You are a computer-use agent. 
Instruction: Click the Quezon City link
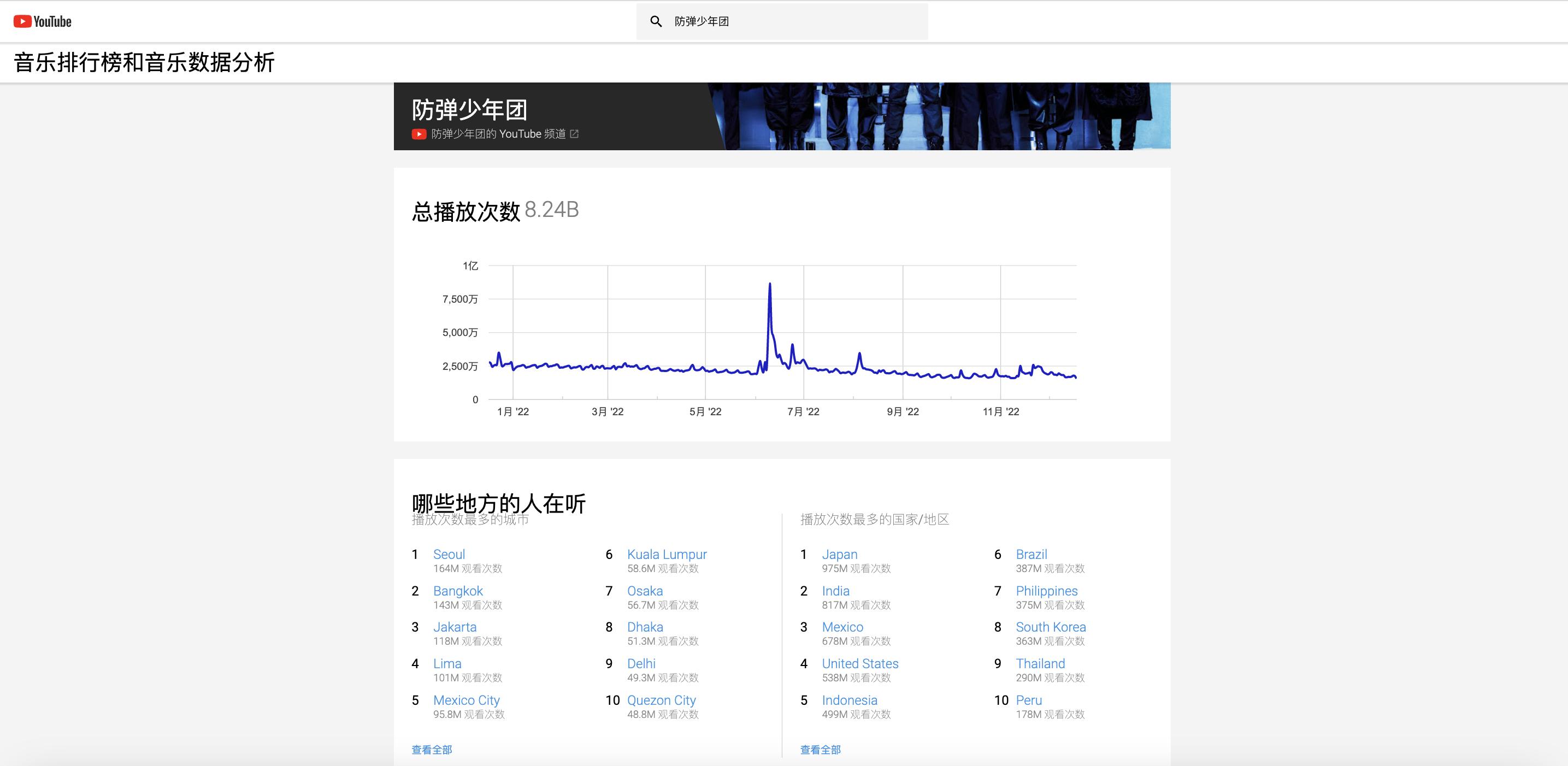click(x=661, y=700)
